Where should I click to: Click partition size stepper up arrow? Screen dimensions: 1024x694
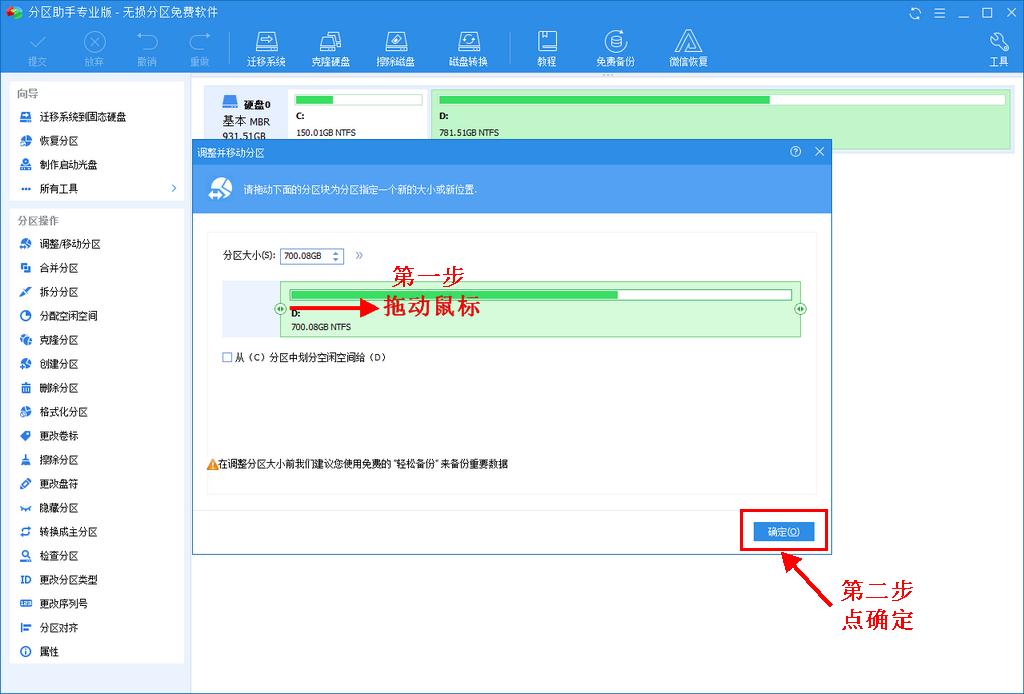[334, 251]
